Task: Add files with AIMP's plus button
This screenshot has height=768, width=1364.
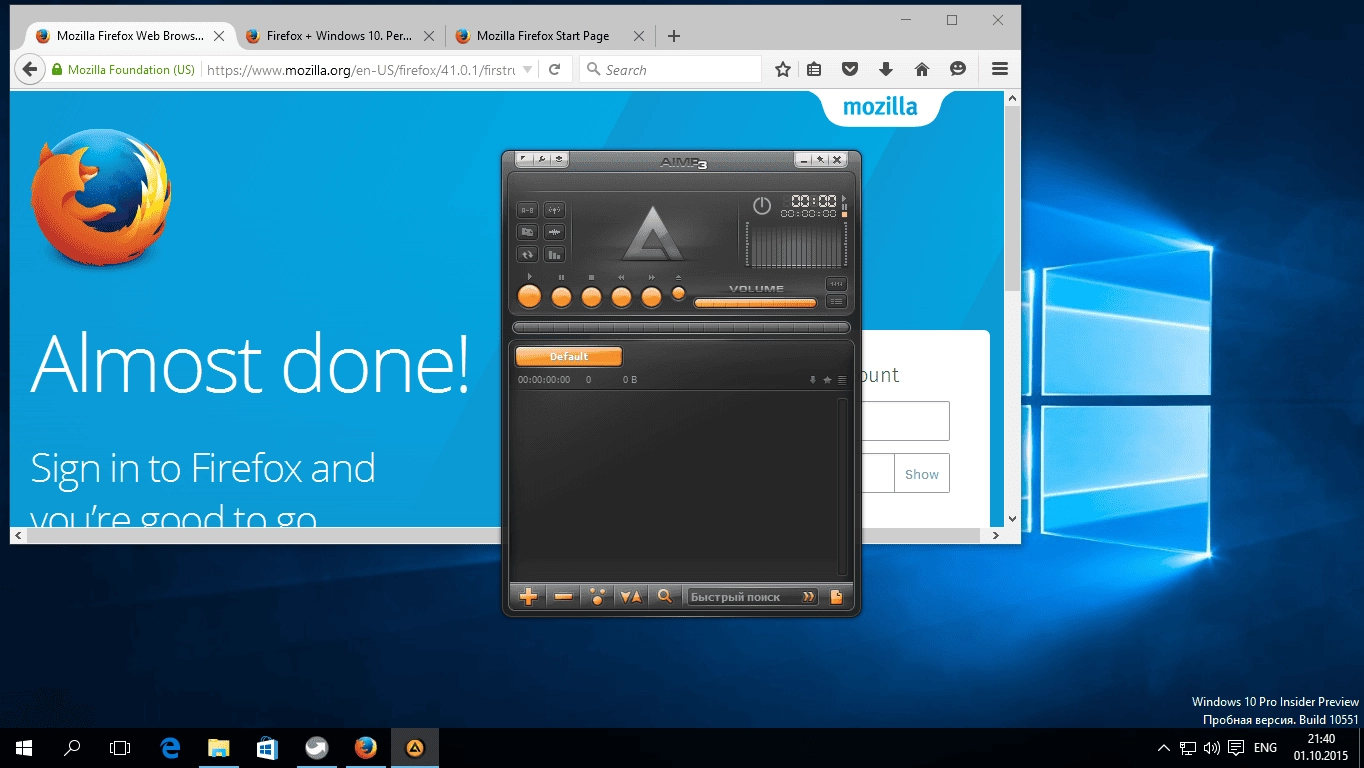Action: pos(529,597)
